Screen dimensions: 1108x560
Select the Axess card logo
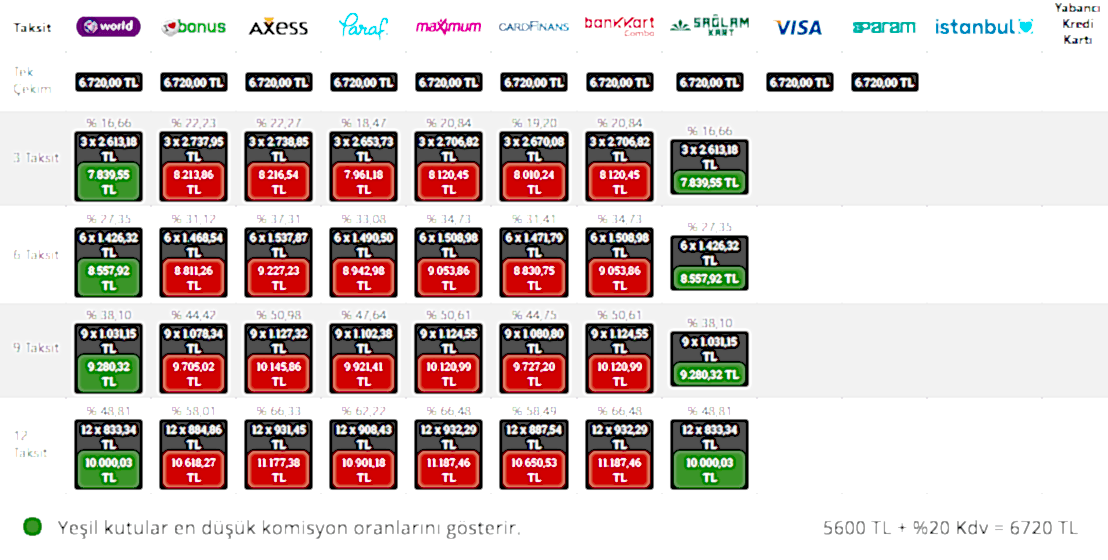click(278, 27)
